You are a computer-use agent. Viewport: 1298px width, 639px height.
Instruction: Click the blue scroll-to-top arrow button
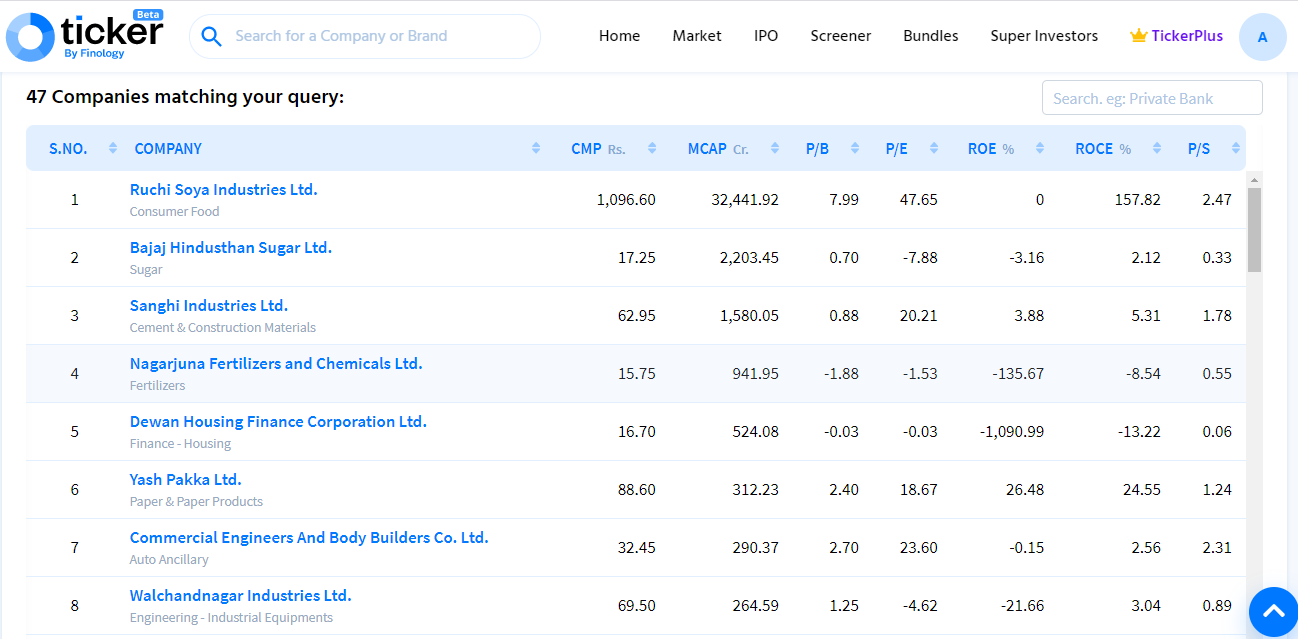coord(1274,612)
